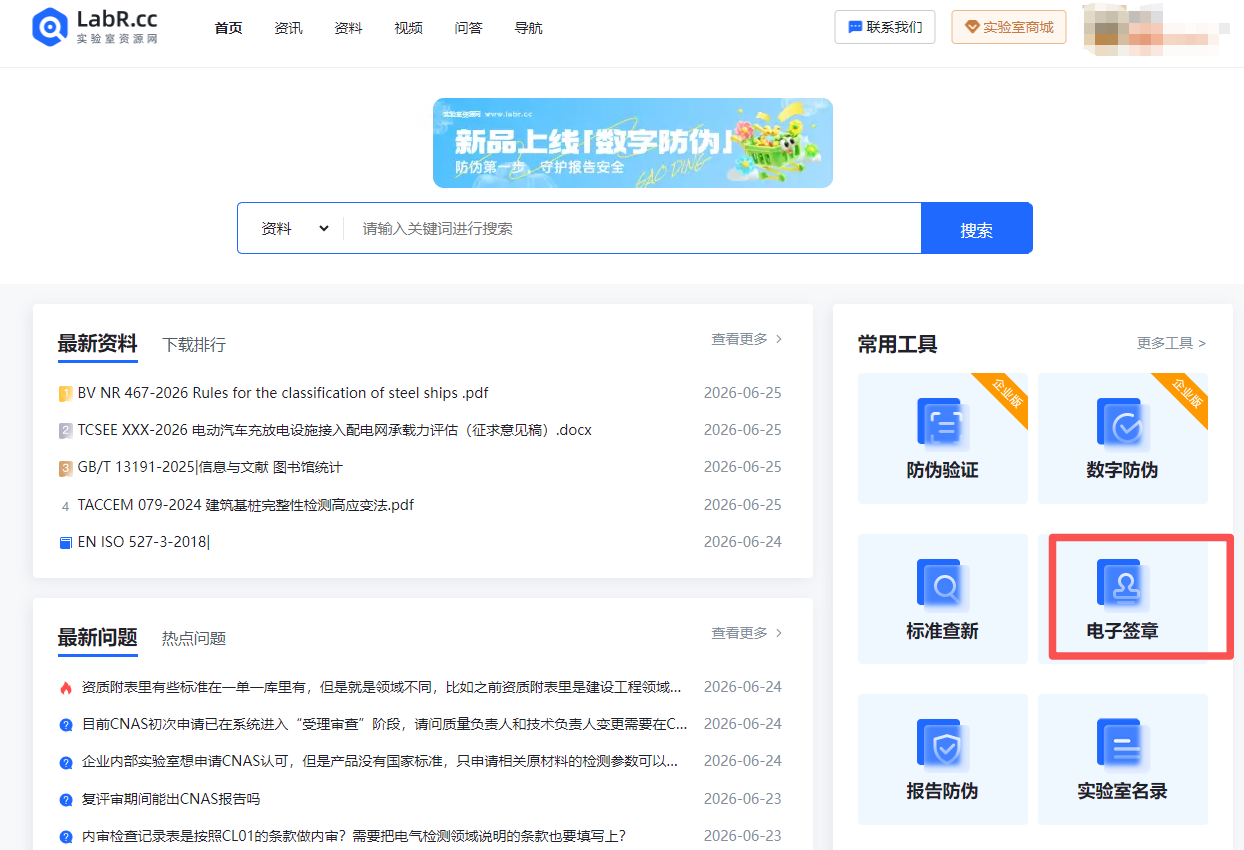Image resolution: width=1244 pixels, height=850 pixels.
Task: Open question 复评审期间能出CNAS报告吗
Action: [171, 799]
